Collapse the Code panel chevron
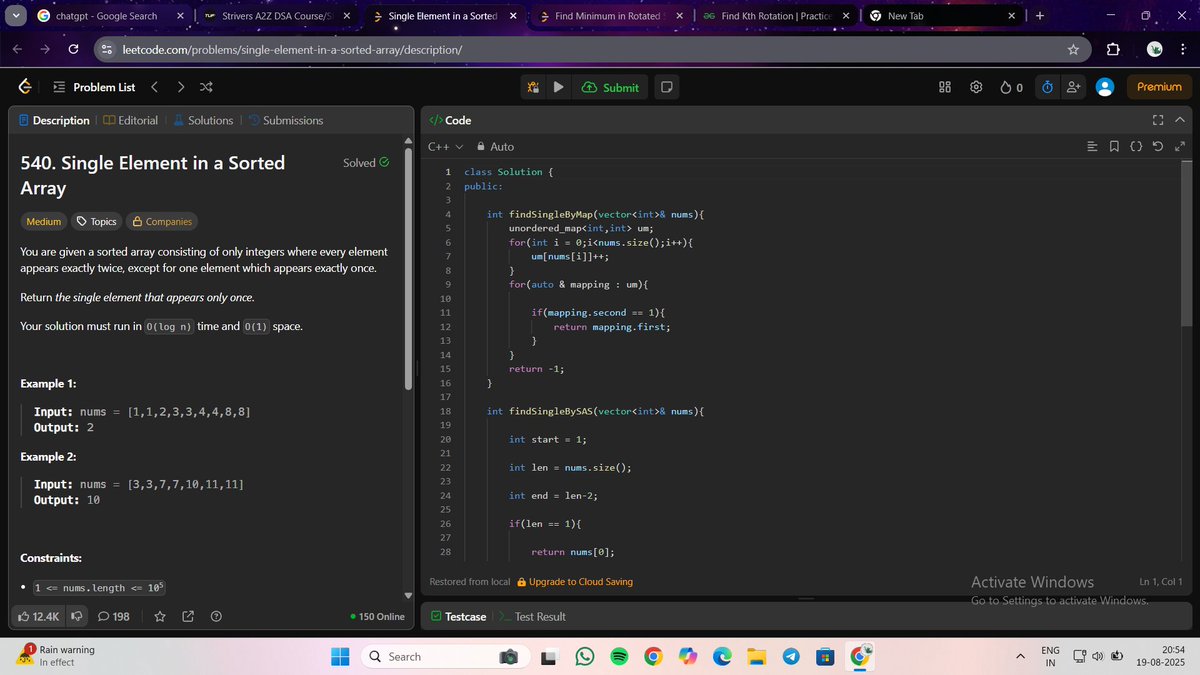The image size is (1200, 675). click(x=1179, y=120)
